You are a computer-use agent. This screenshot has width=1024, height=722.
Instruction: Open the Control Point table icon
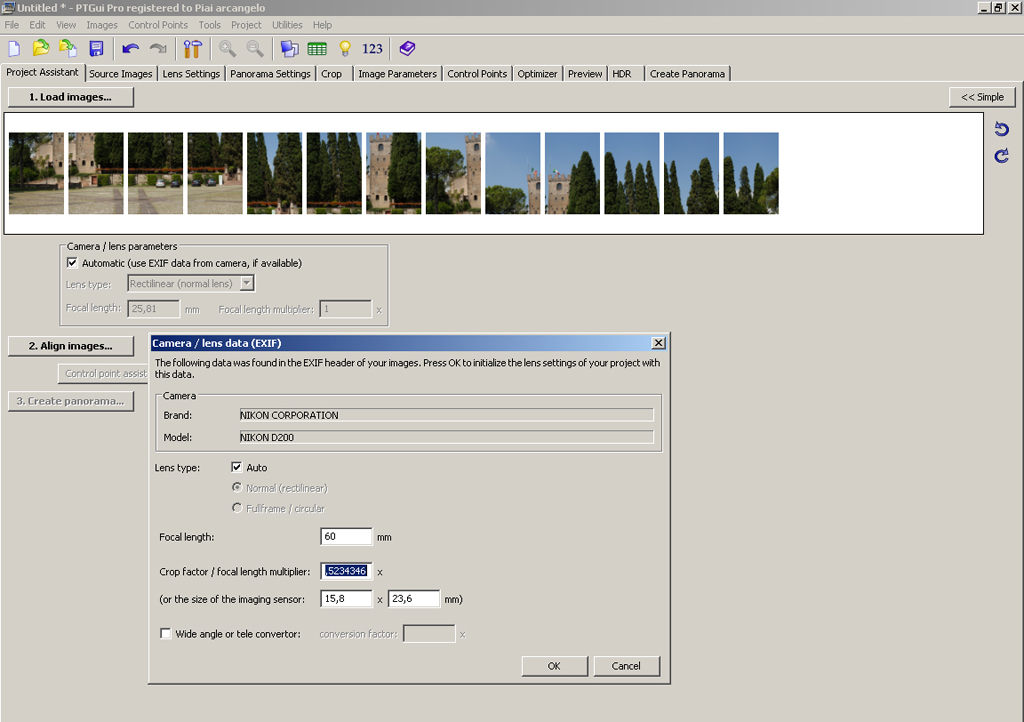[x=317, y=49]
